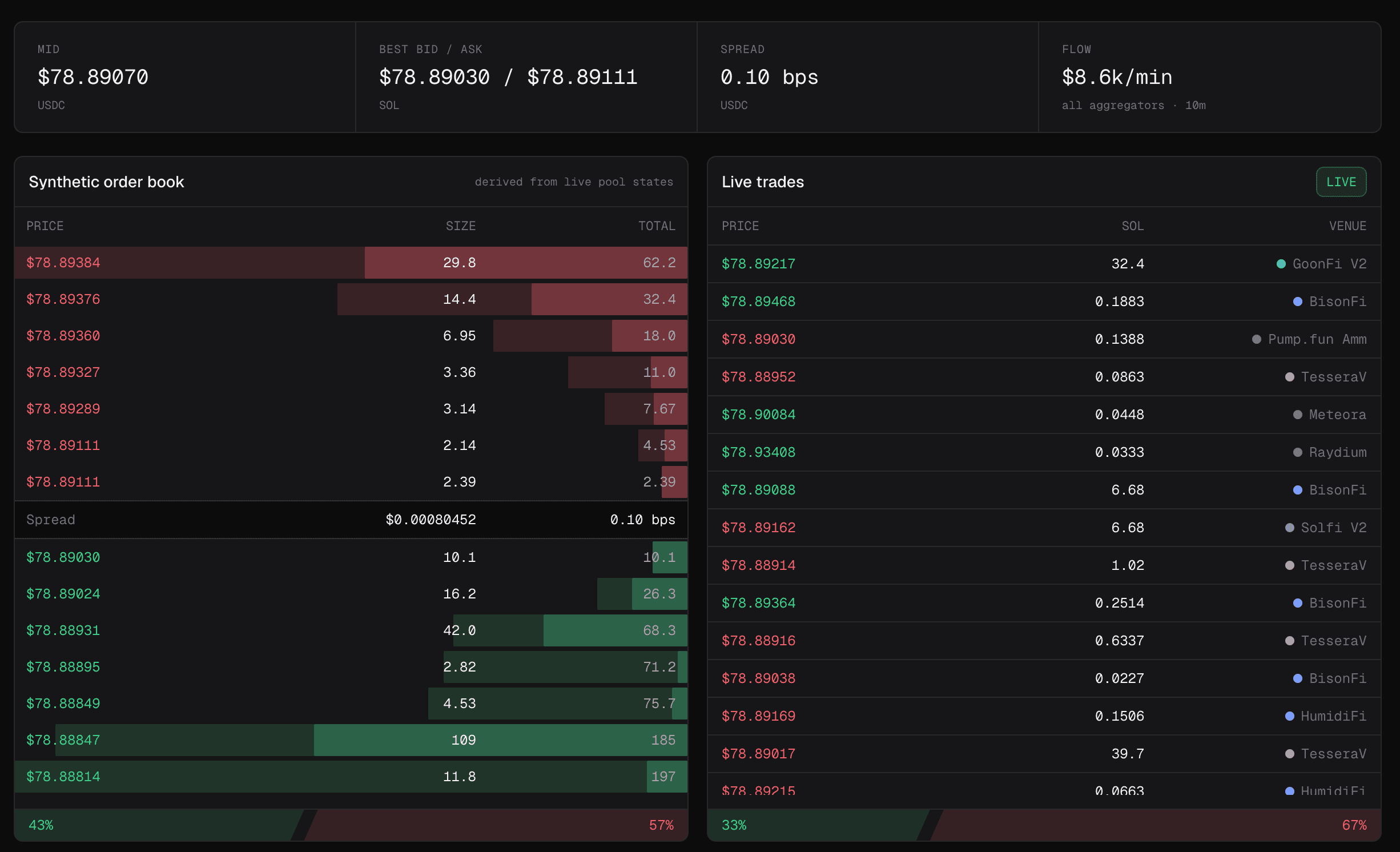The image size is (1400, 852).
Task: Click the 185 cumulative total
Action: click(663, 740)
